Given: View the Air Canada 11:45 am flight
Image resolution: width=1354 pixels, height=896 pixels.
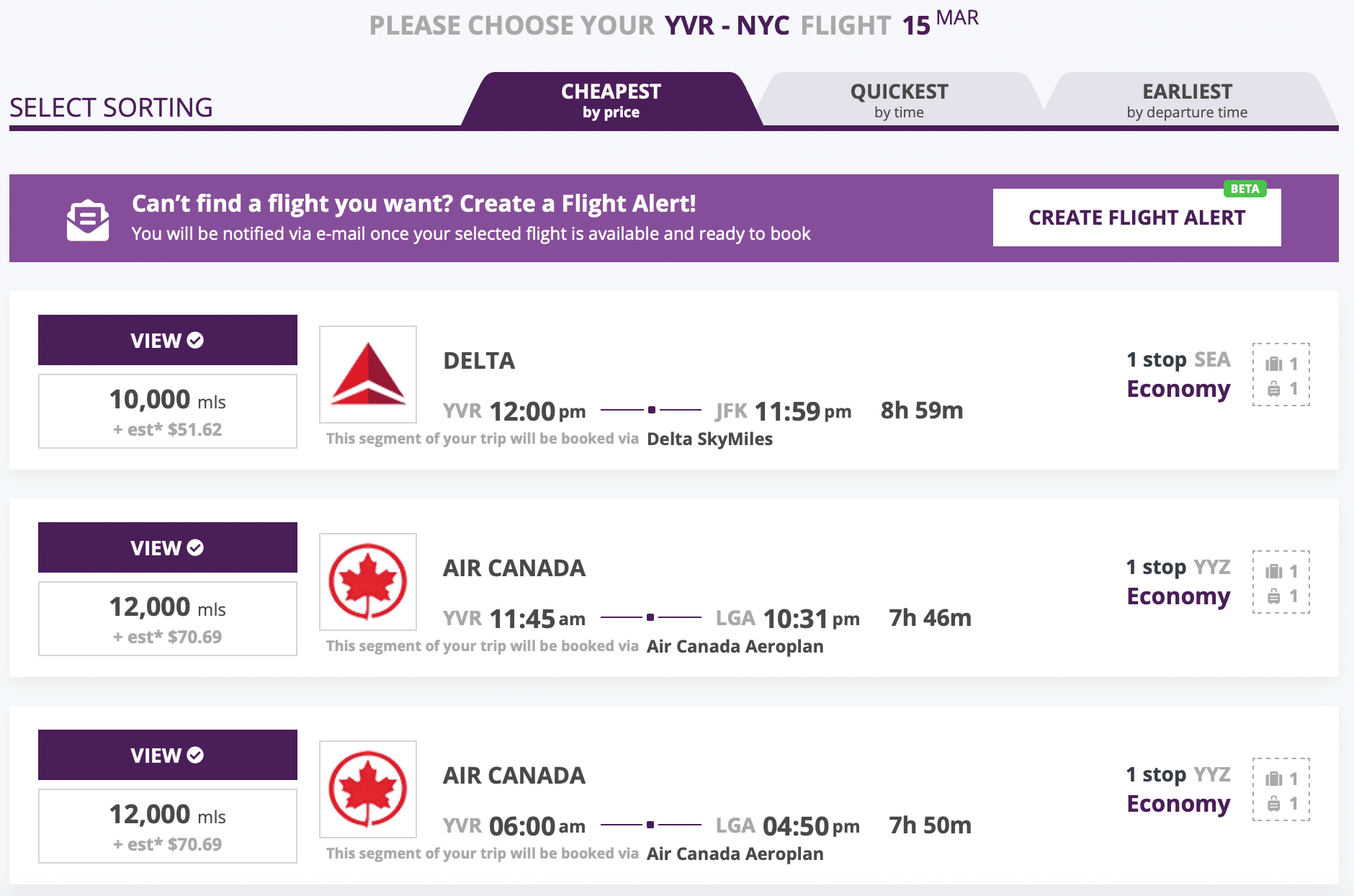Looking at the screenshot, I should [x=167, y=547].
